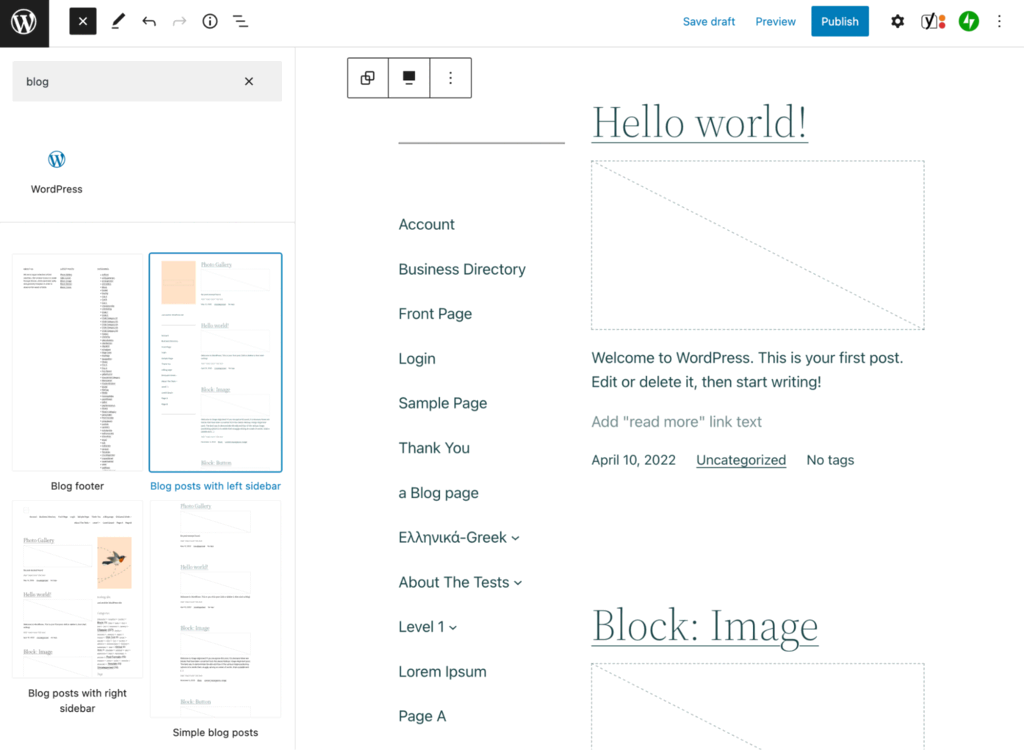Screen dimensions: 1024x750
Task: Click the Business Directory menu item
Action: pos(462,269)
